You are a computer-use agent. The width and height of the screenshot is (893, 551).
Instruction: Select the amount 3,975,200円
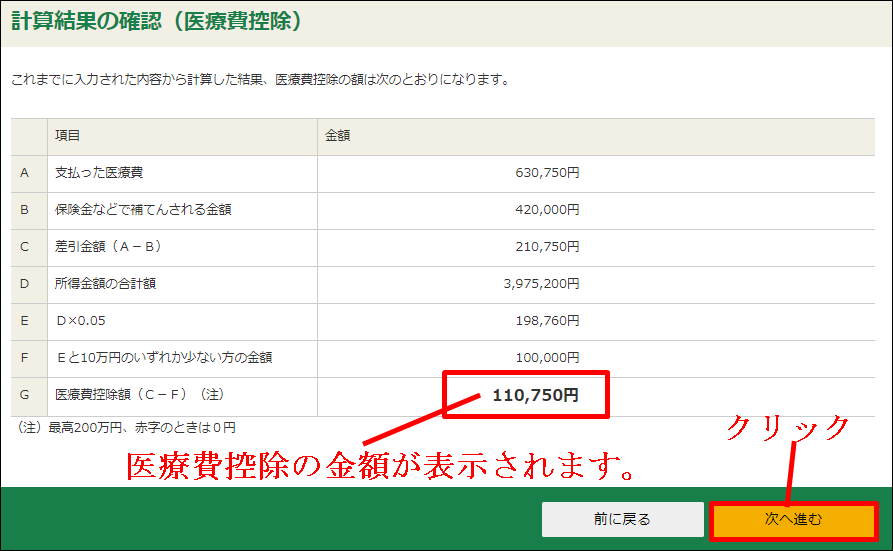tap(541, 284)
